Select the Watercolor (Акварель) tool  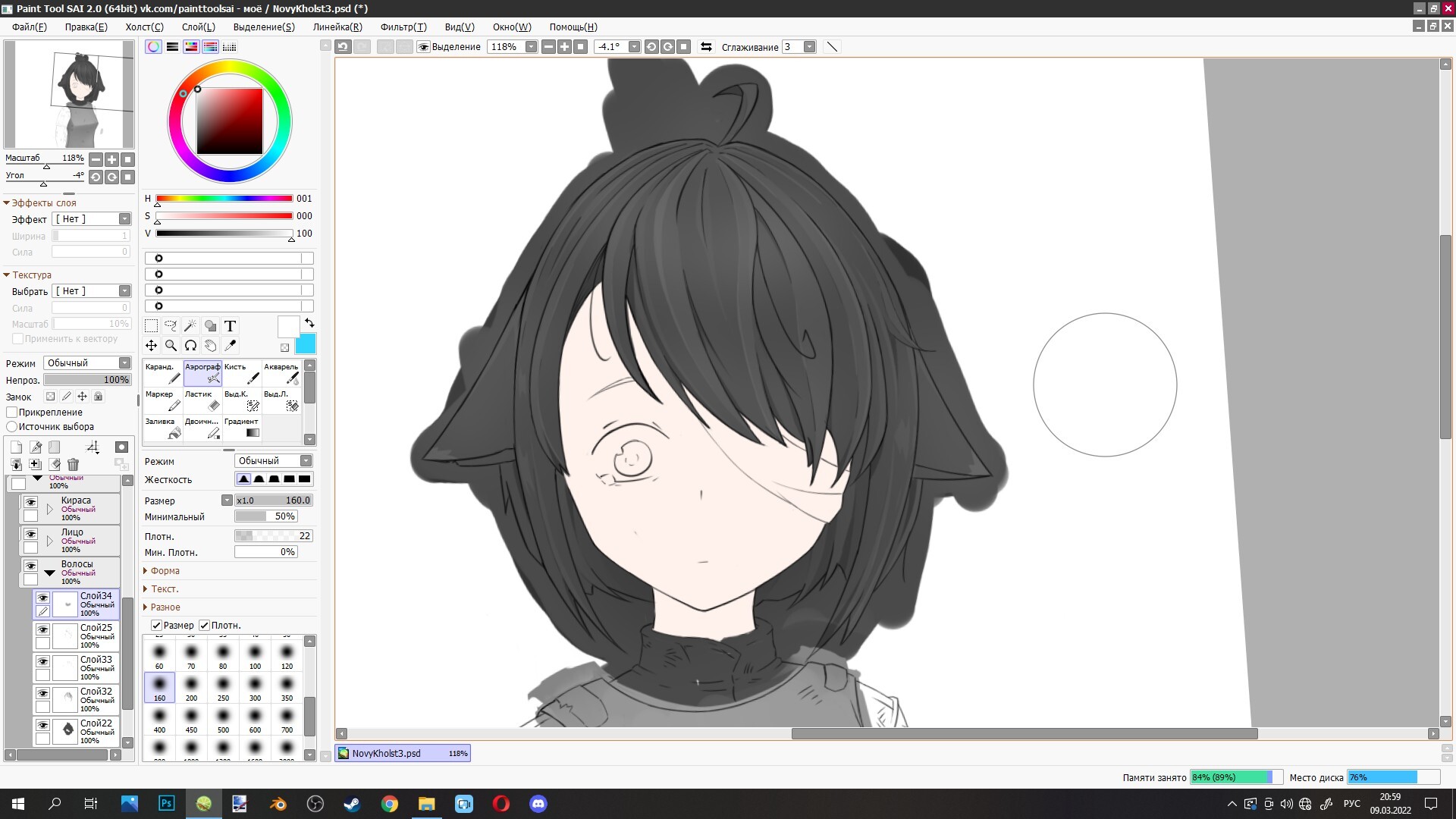(x=281, y=373)
